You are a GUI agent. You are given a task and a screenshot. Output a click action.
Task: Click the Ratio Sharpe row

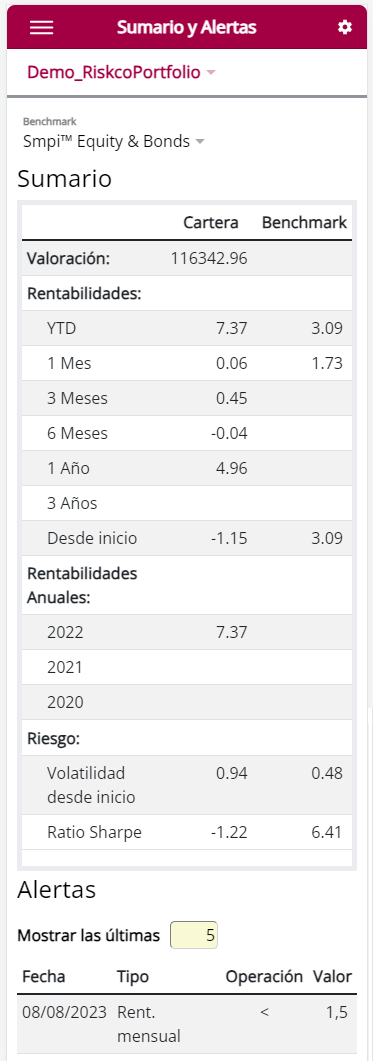coord(187,832)
